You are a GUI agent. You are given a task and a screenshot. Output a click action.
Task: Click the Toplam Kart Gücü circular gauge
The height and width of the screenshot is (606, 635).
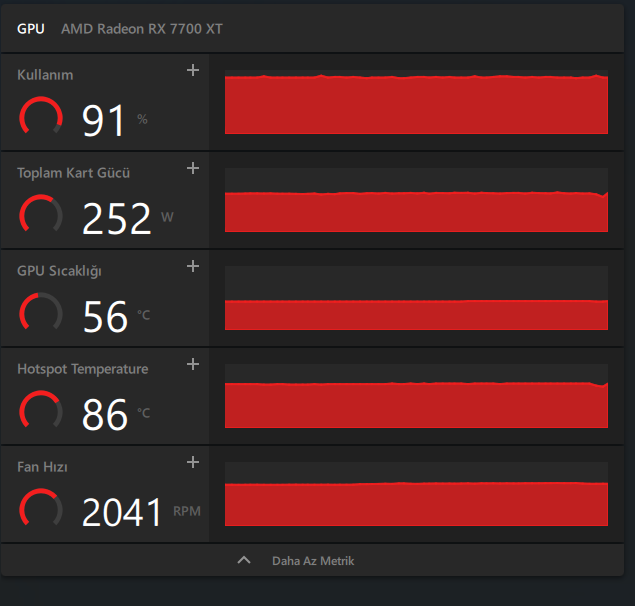41,215
